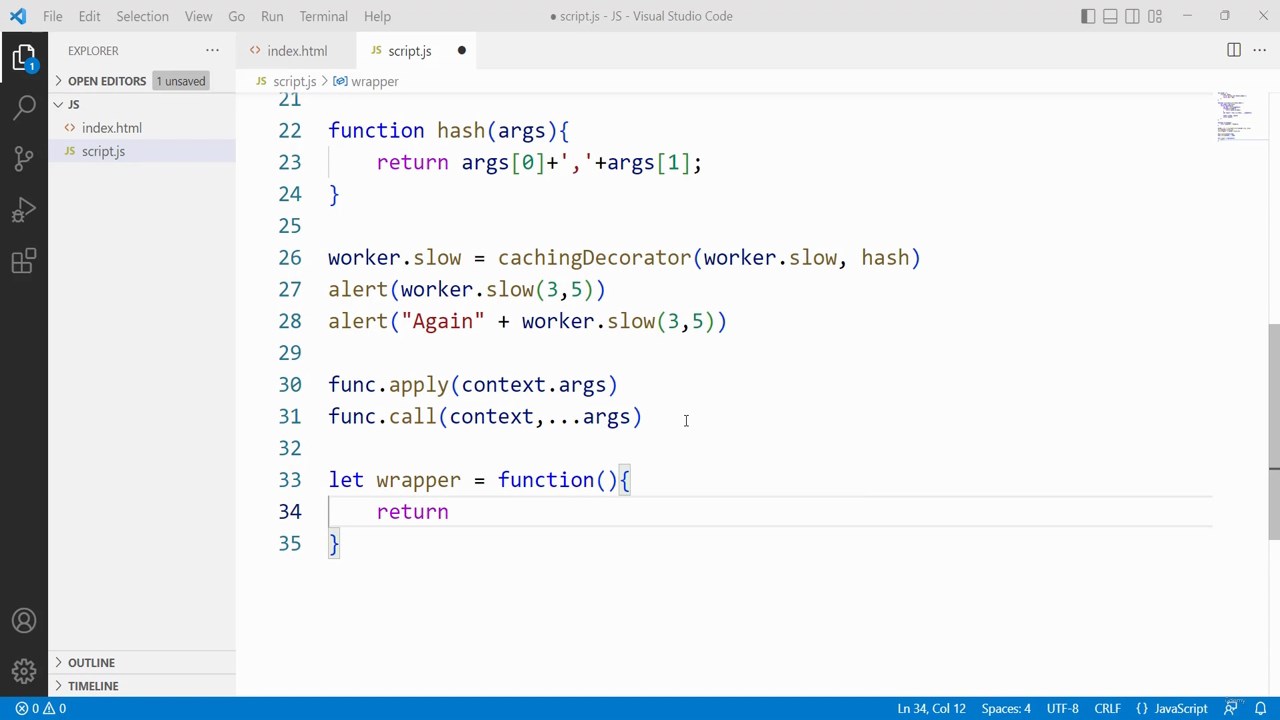Open editor more actions menu
1280x720 pixels.
tap(1260, 50)
